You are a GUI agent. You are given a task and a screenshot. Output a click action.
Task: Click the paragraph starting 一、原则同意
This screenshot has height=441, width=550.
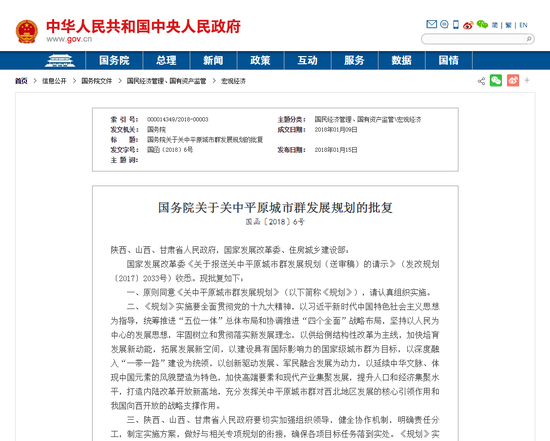(x=280, y=292)
